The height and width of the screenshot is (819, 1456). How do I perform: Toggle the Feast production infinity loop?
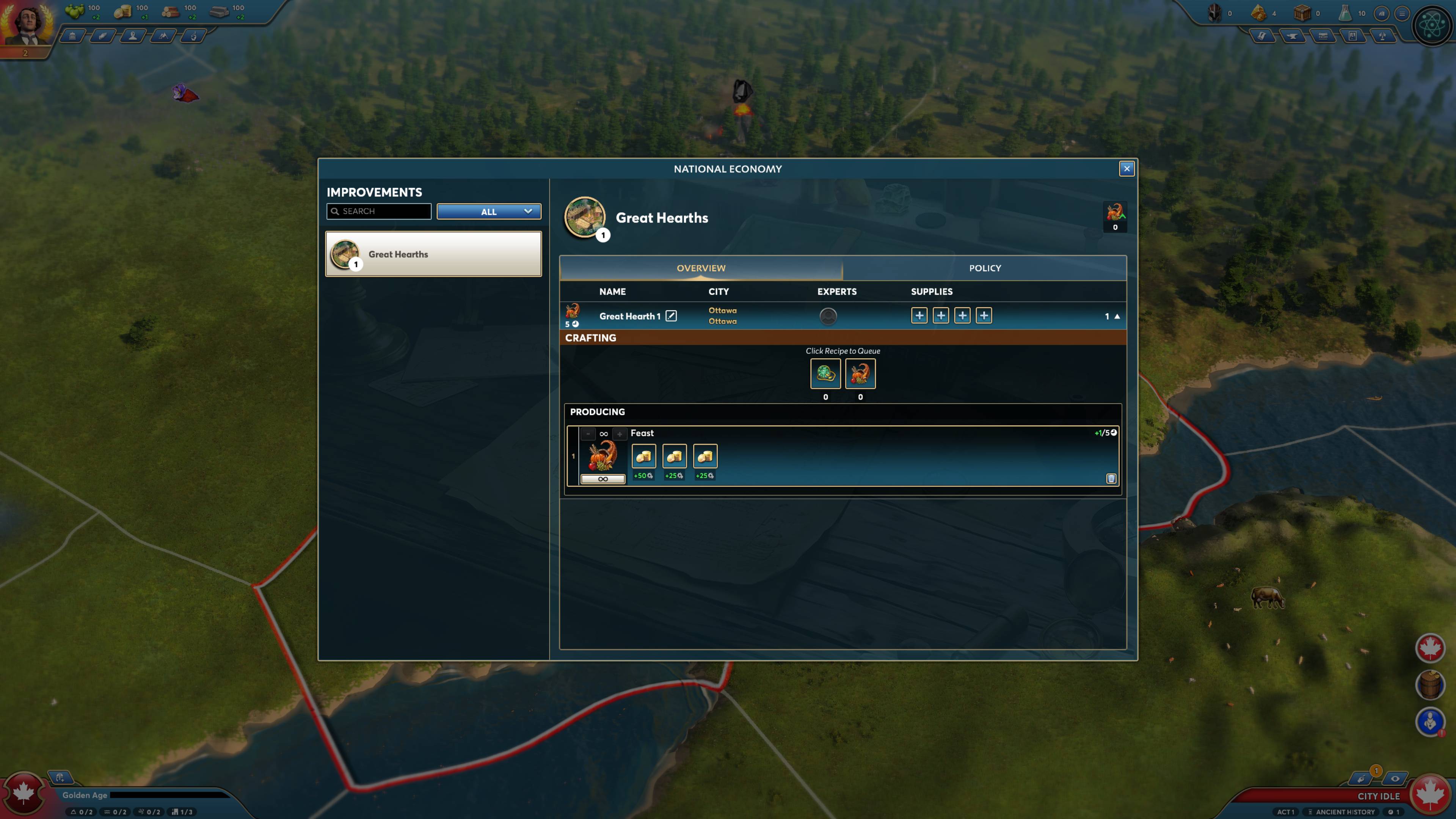602,478
